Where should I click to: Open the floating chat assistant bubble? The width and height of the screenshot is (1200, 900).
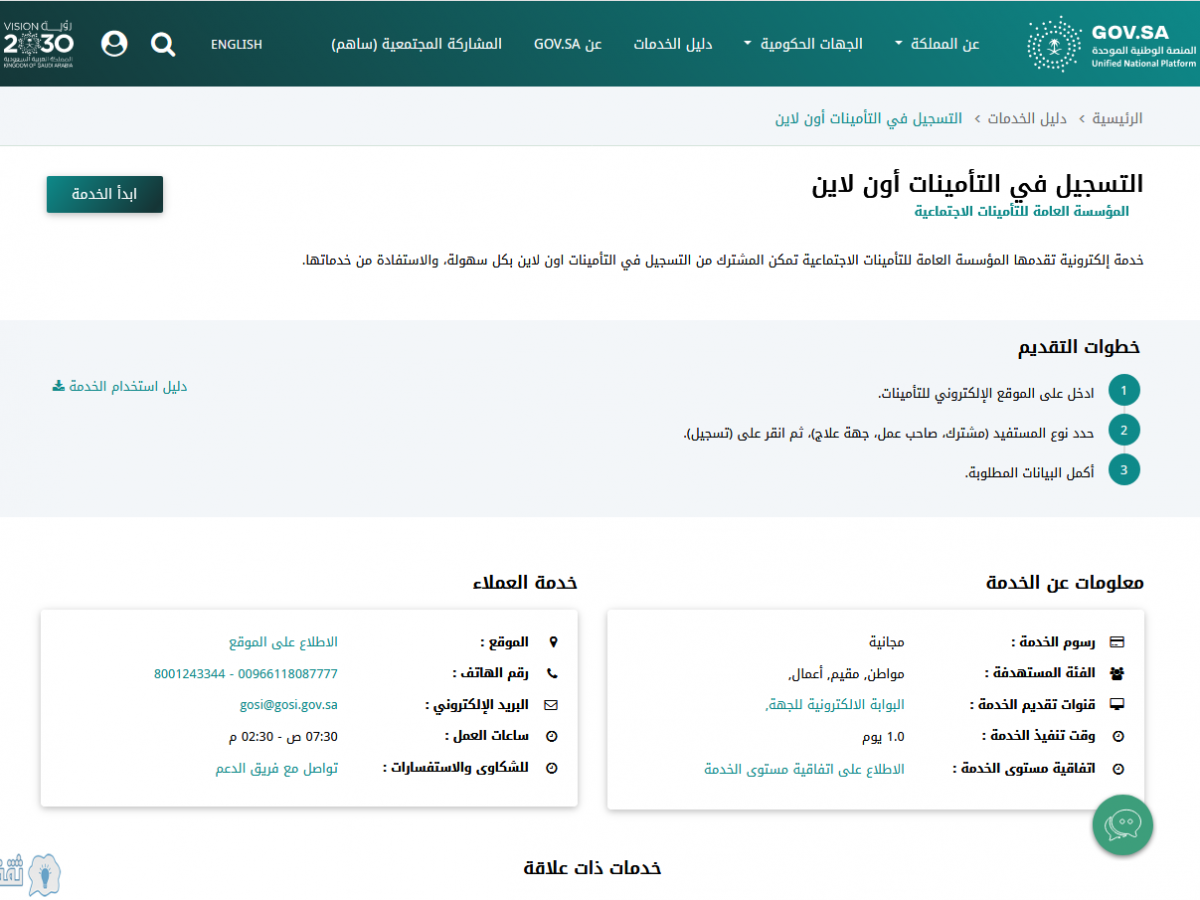tap(1123, 825)
